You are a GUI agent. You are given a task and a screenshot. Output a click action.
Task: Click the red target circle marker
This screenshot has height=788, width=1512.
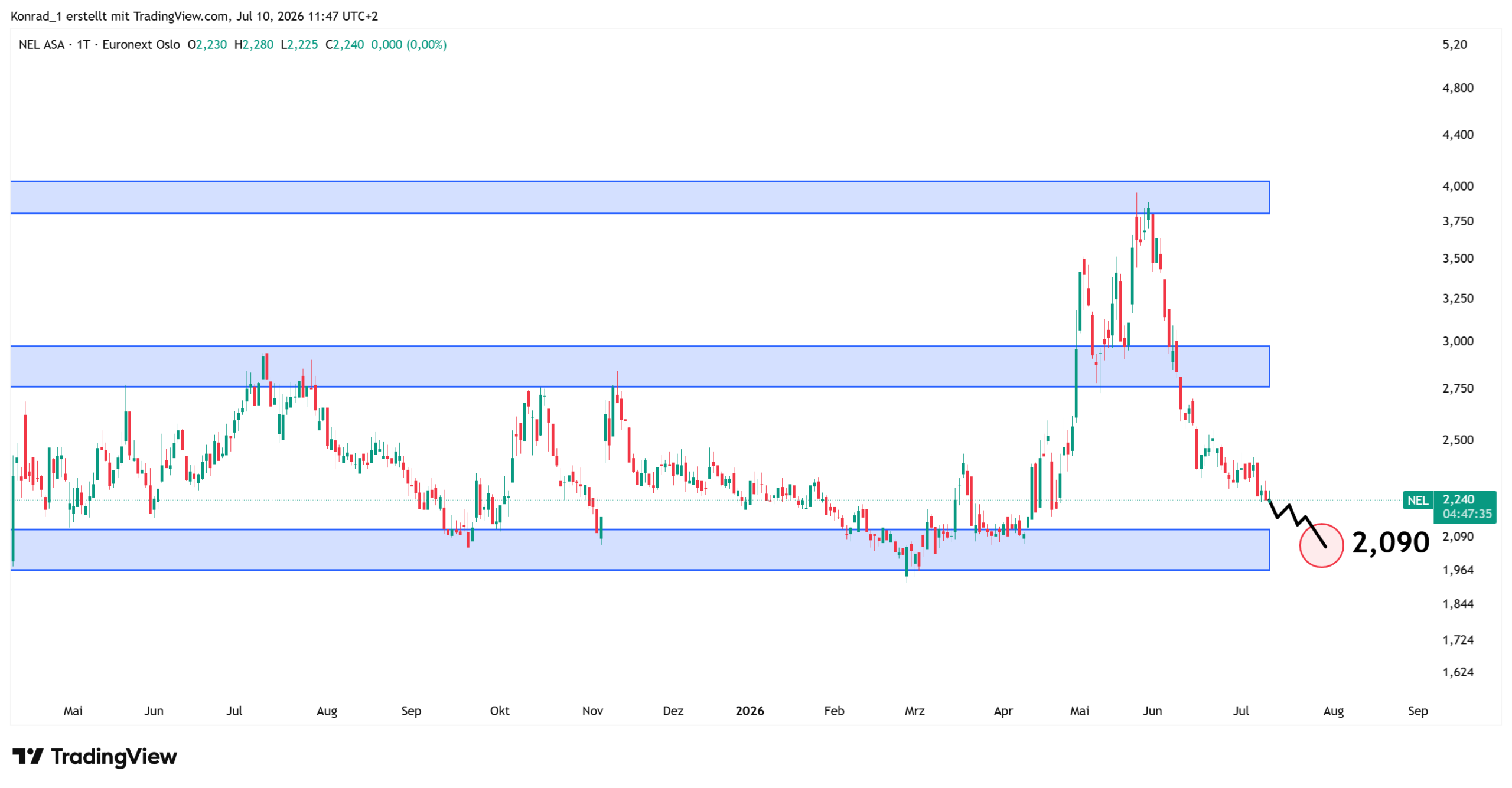pyautogui.click(x=1321, y=545)
